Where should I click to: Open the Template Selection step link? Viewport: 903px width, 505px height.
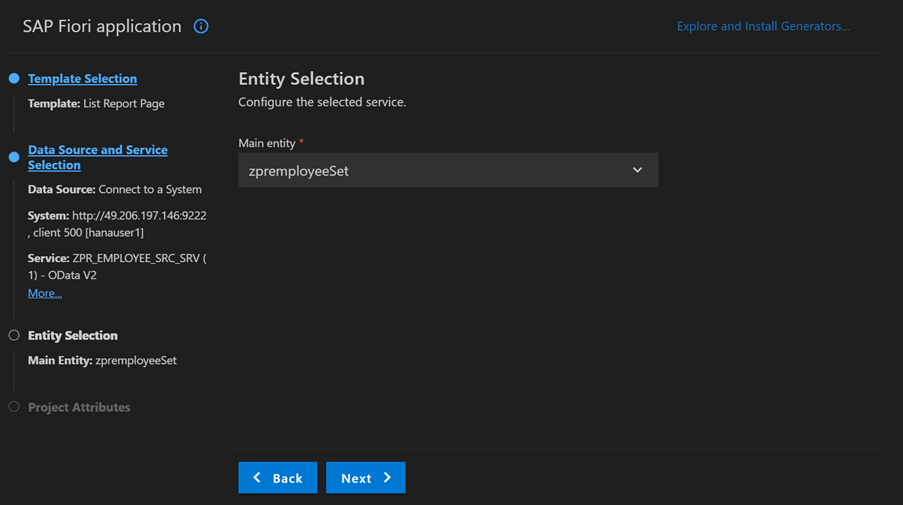[x=82, y=78]
